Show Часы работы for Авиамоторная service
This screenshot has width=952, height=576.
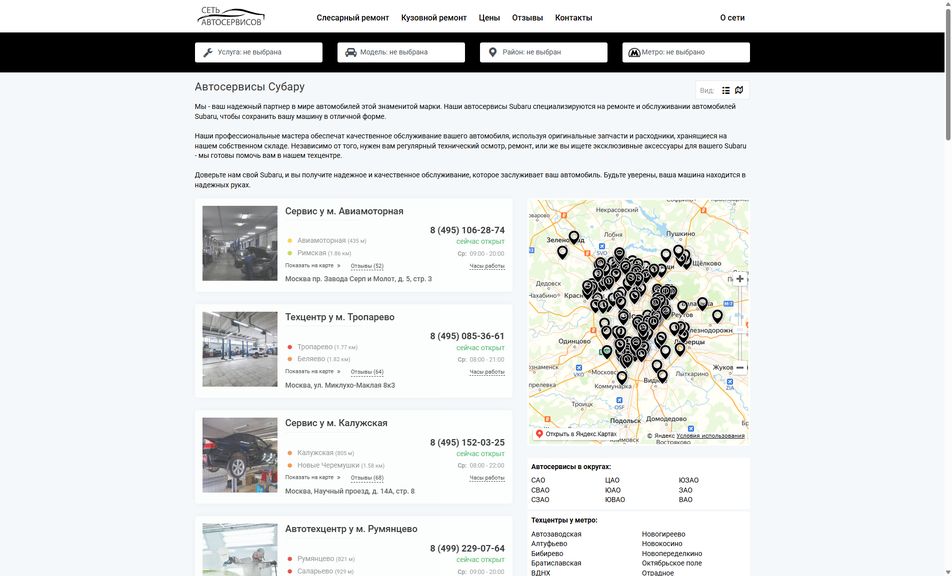coord(487,266)
